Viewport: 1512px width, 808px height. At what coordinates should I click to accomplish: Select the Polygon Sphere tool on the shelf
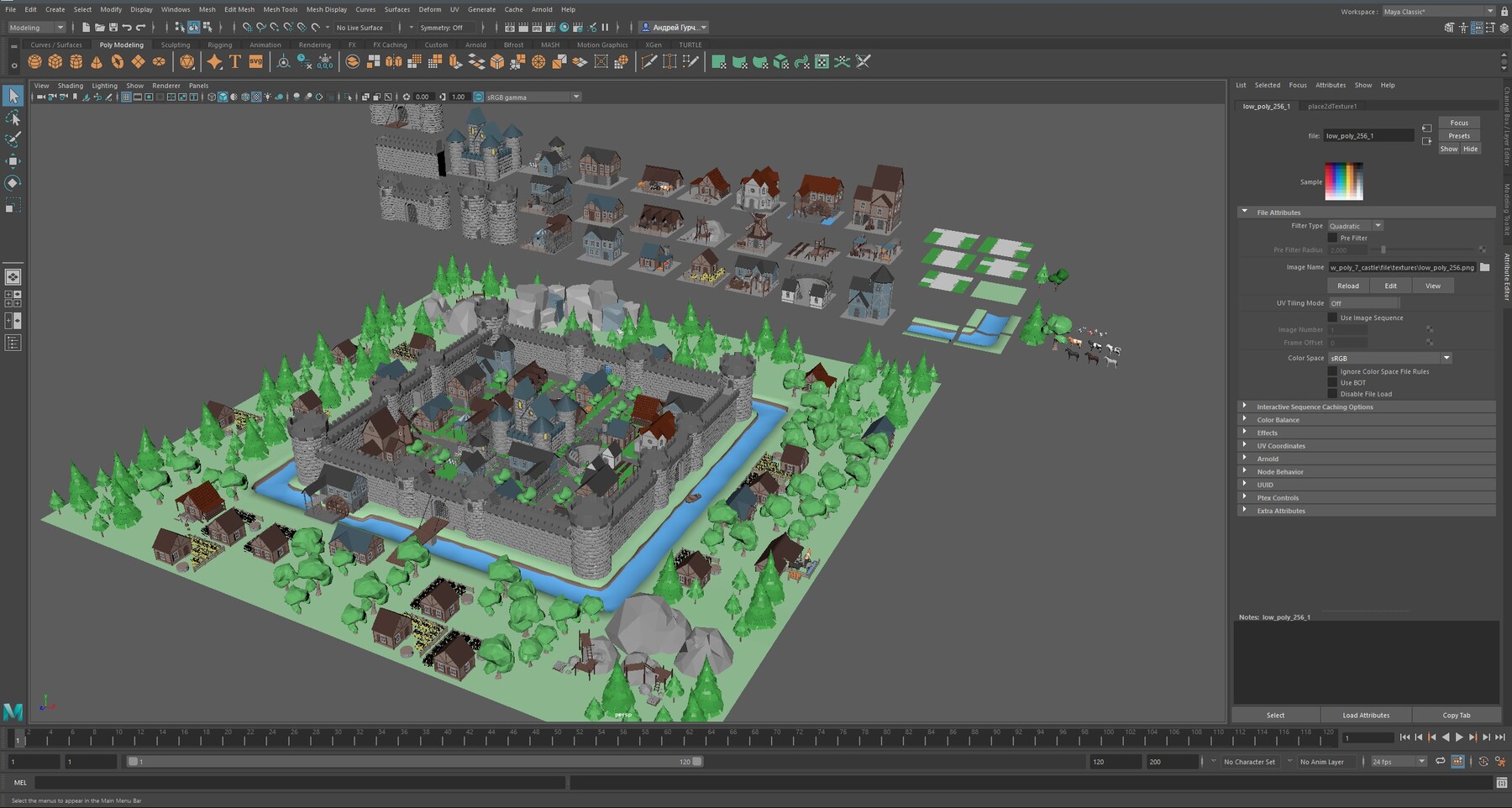pyautogui.click(x=34, y=60)
